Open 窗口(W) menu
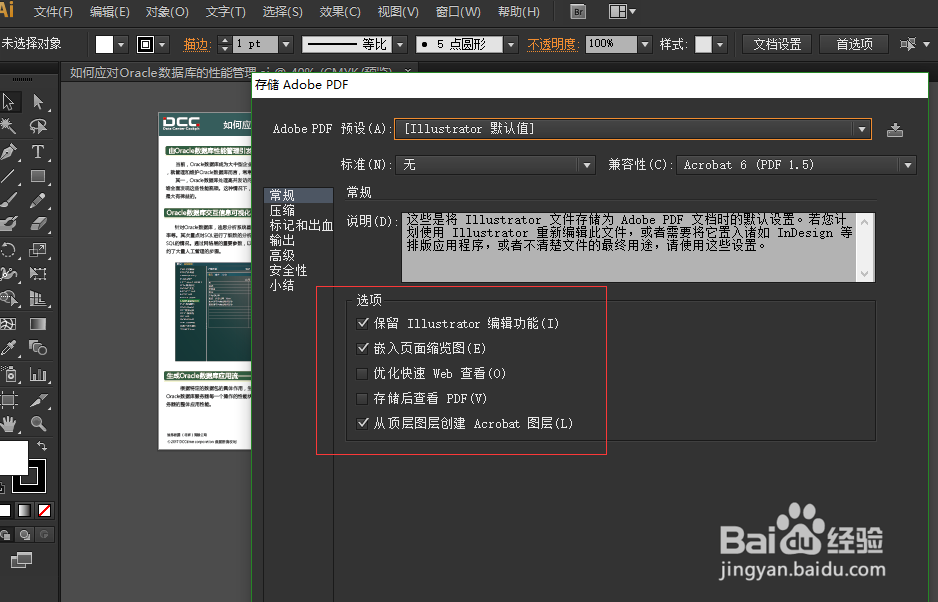 pyautogui.click(x=458, y=12)
